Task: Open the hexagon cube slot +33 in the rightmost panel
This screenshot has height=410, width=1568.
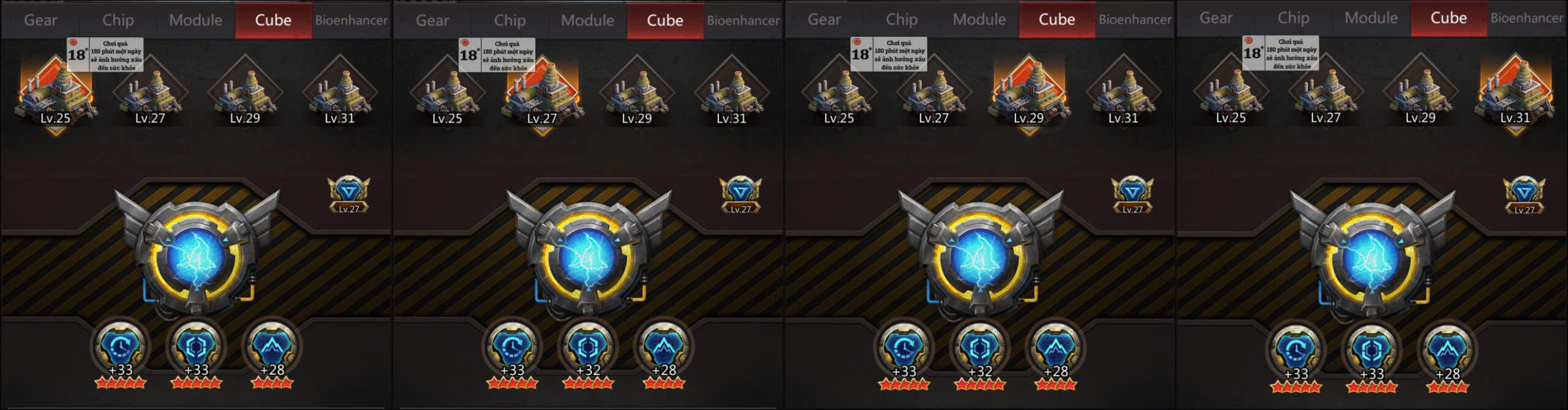Action: tap(1371, 350)
